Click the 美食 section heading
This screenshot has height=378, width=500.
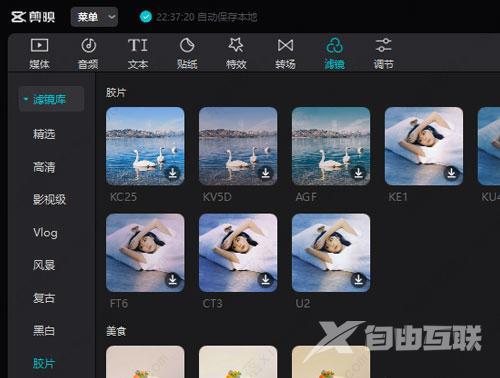[x=116, y=331]
